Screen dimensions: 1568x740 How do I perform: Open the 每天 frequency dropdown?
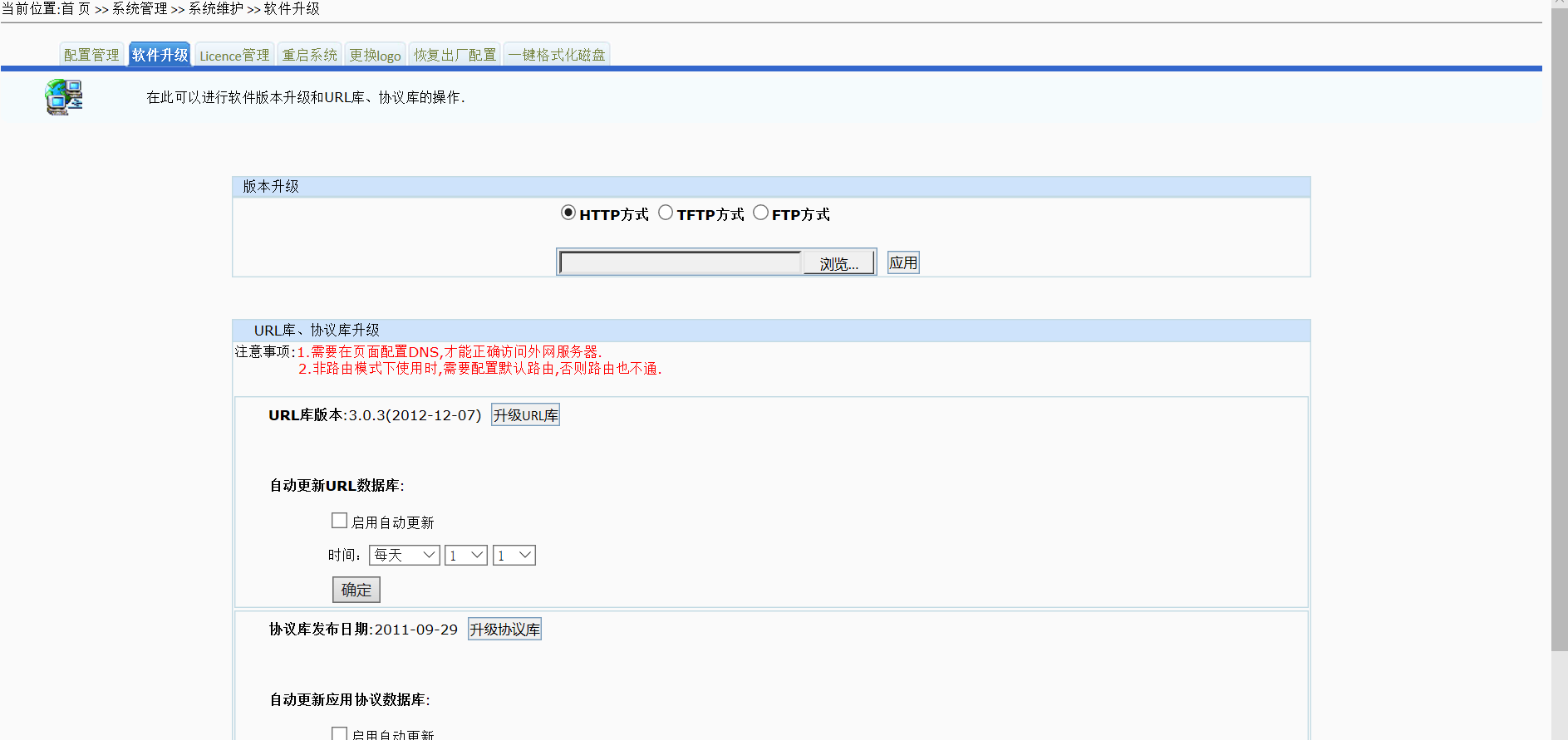coord(404,555)
